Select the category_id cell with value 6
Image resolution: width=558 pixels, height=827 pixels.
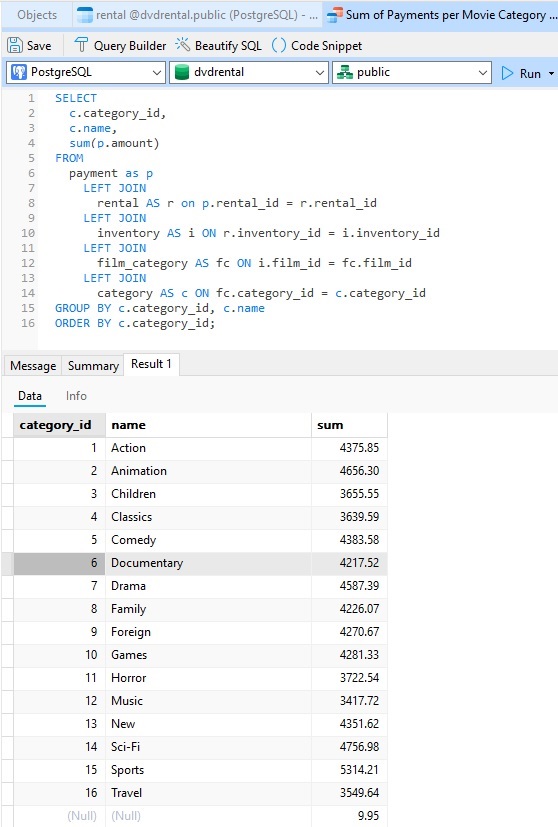tap(60, 563)
